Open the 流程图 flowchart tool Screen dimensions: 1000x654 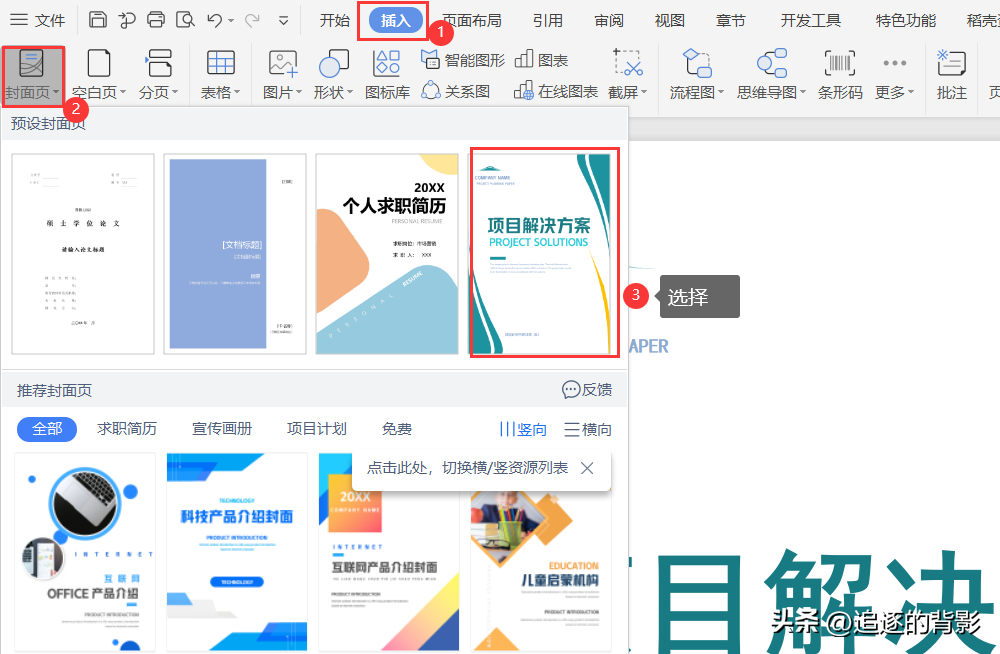click(697, 76)
